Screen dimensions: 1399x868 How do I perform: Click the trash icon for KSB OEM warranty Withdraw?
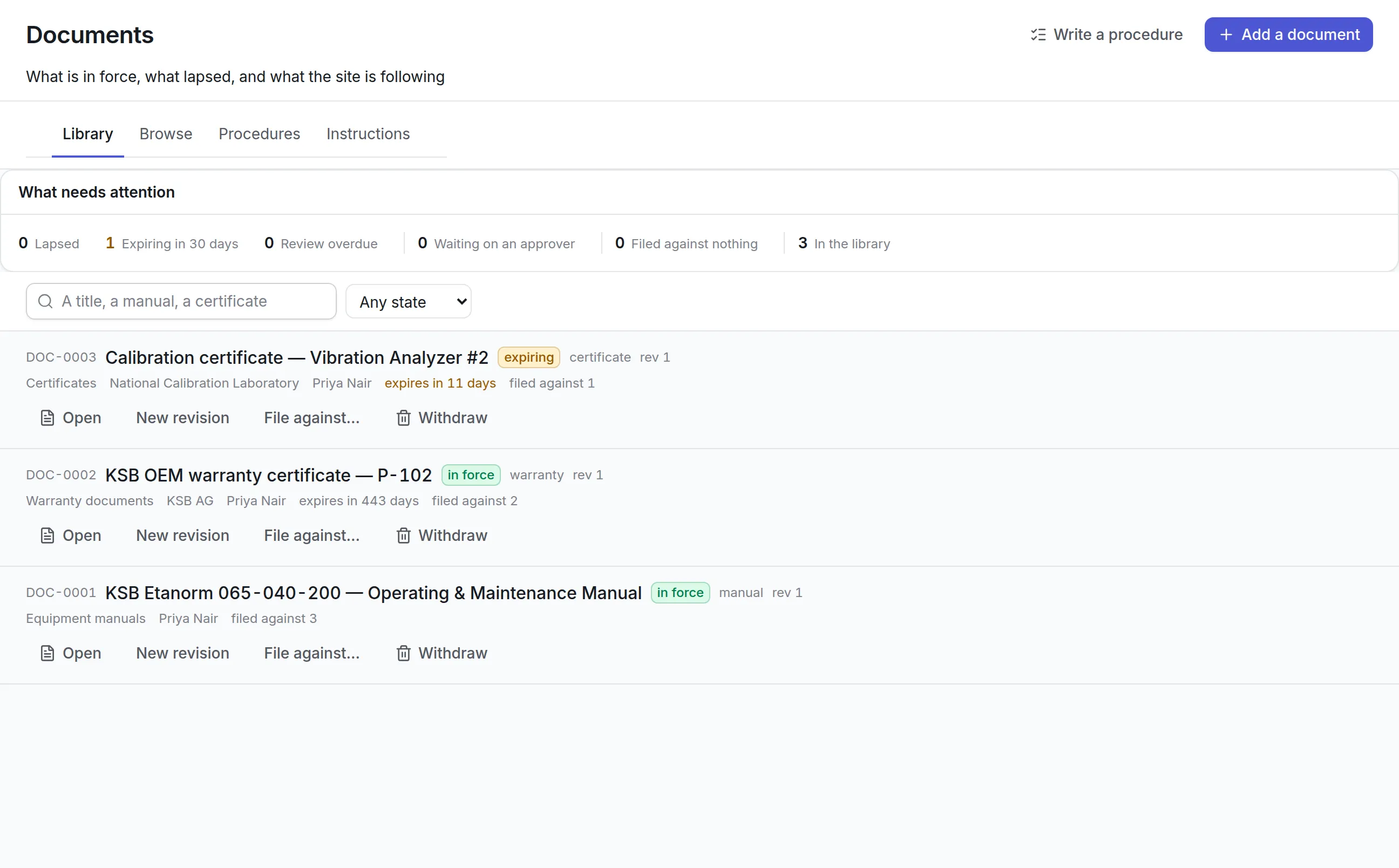pos(403,535)
